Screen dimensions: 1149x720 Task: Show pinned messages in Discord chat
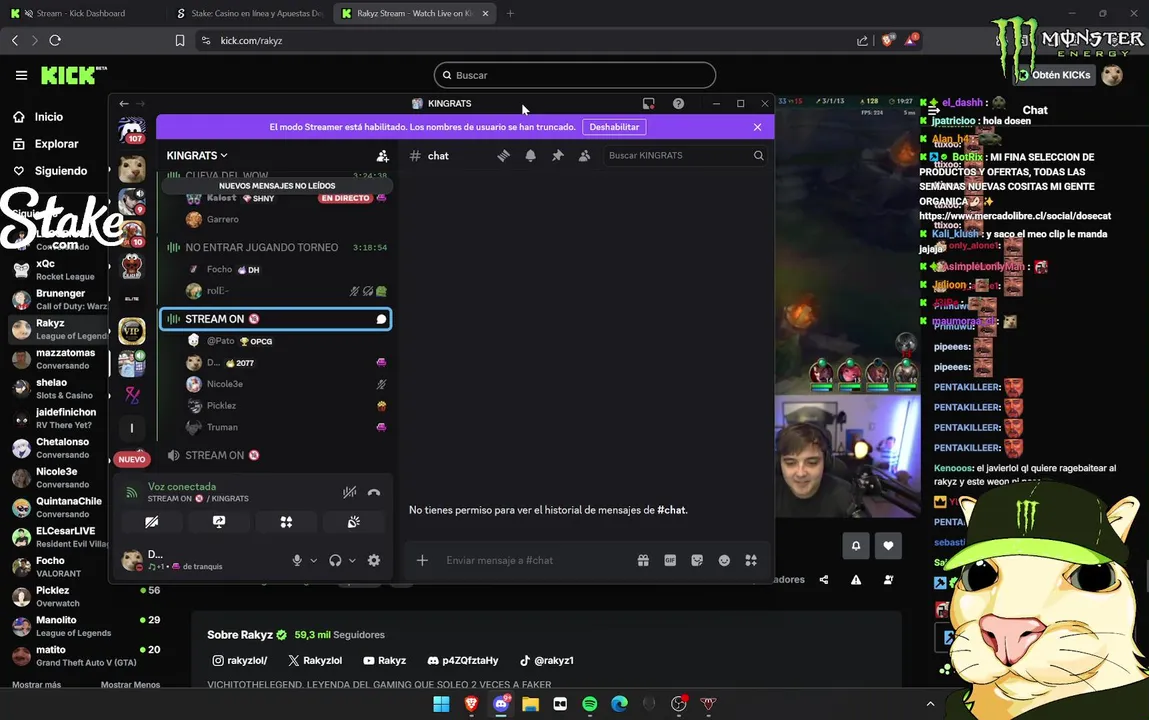(x=558, y=155)
